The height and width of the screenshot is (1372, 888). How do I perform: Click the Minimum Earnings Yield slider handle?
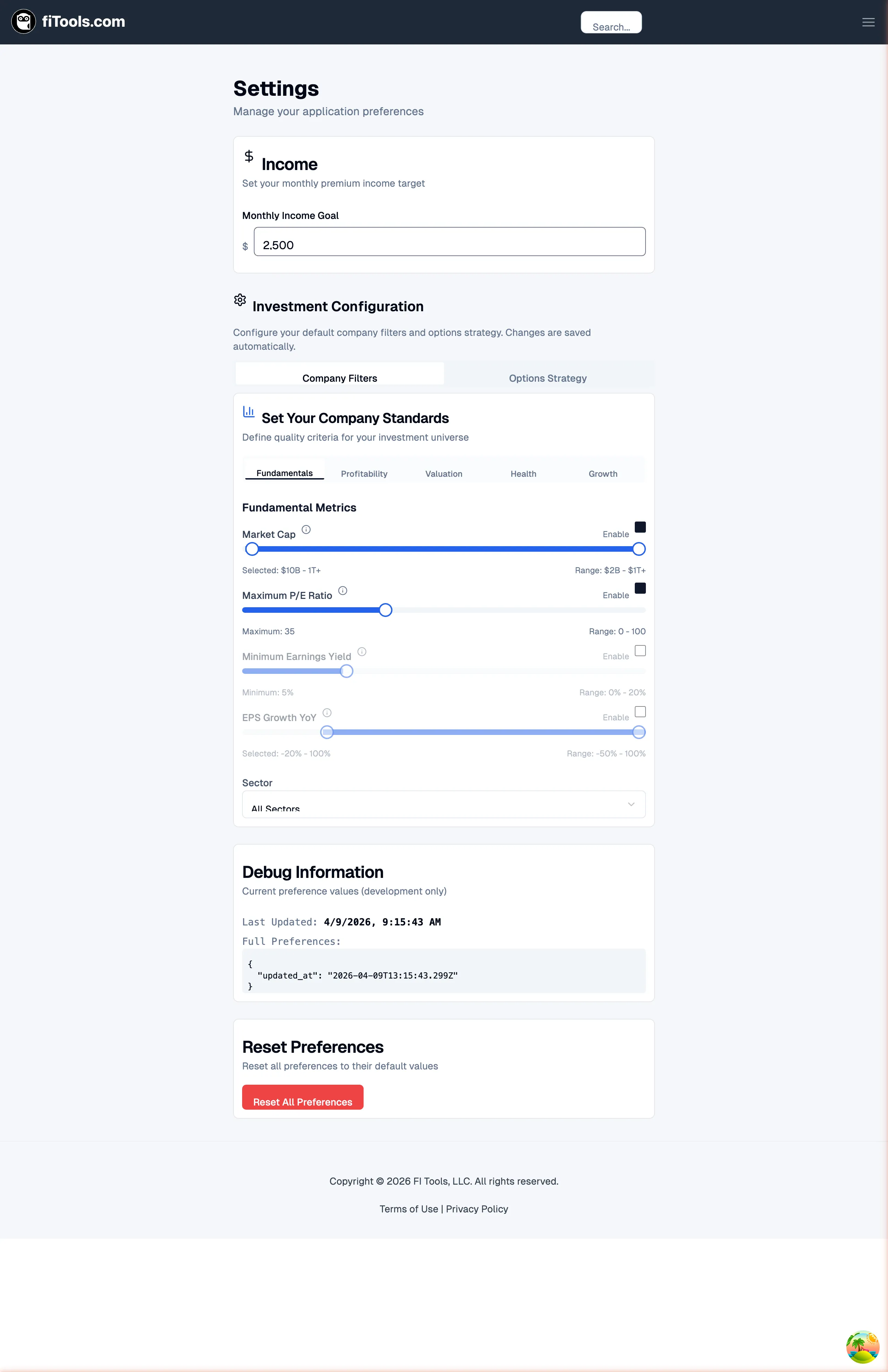pyautogui.click(x=346, y=671)
